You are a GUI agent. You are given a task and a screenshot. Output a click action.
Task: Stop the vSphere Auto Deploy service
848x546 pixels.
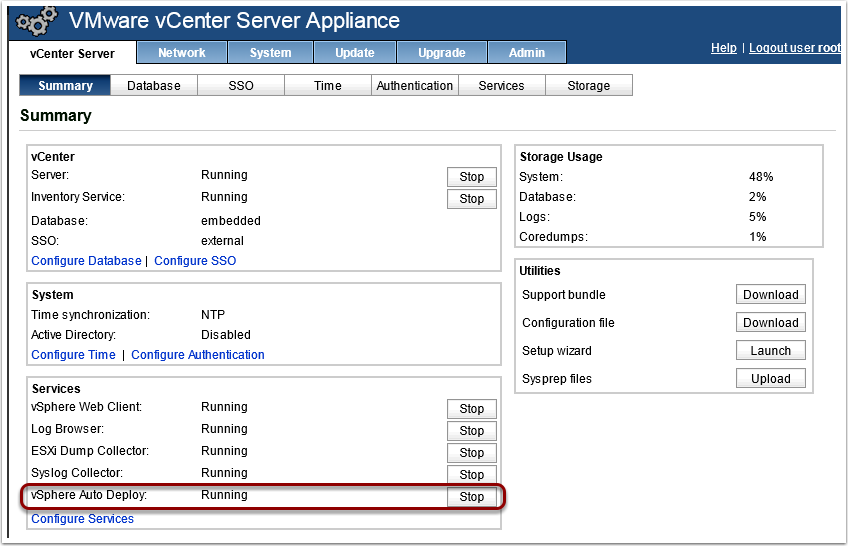472,497
